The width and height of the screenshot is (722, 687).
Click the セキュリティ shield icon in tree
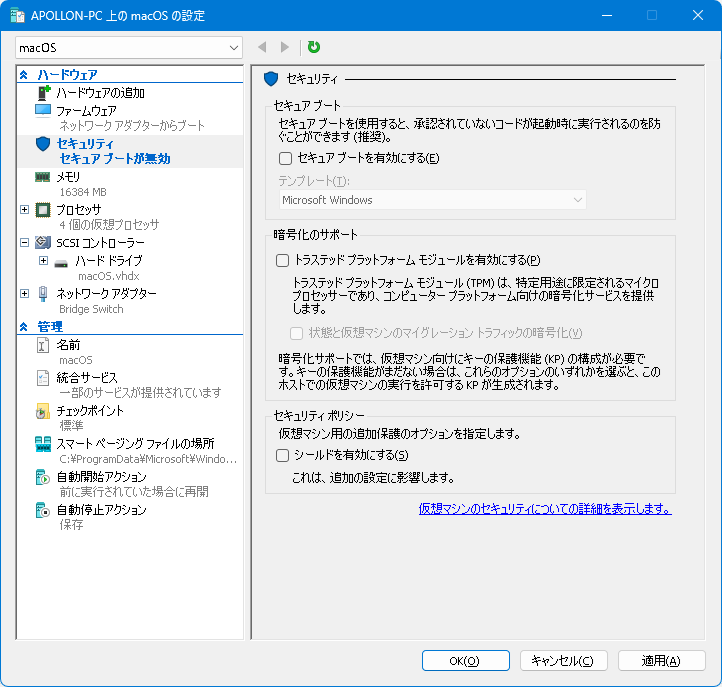[43, 144]
